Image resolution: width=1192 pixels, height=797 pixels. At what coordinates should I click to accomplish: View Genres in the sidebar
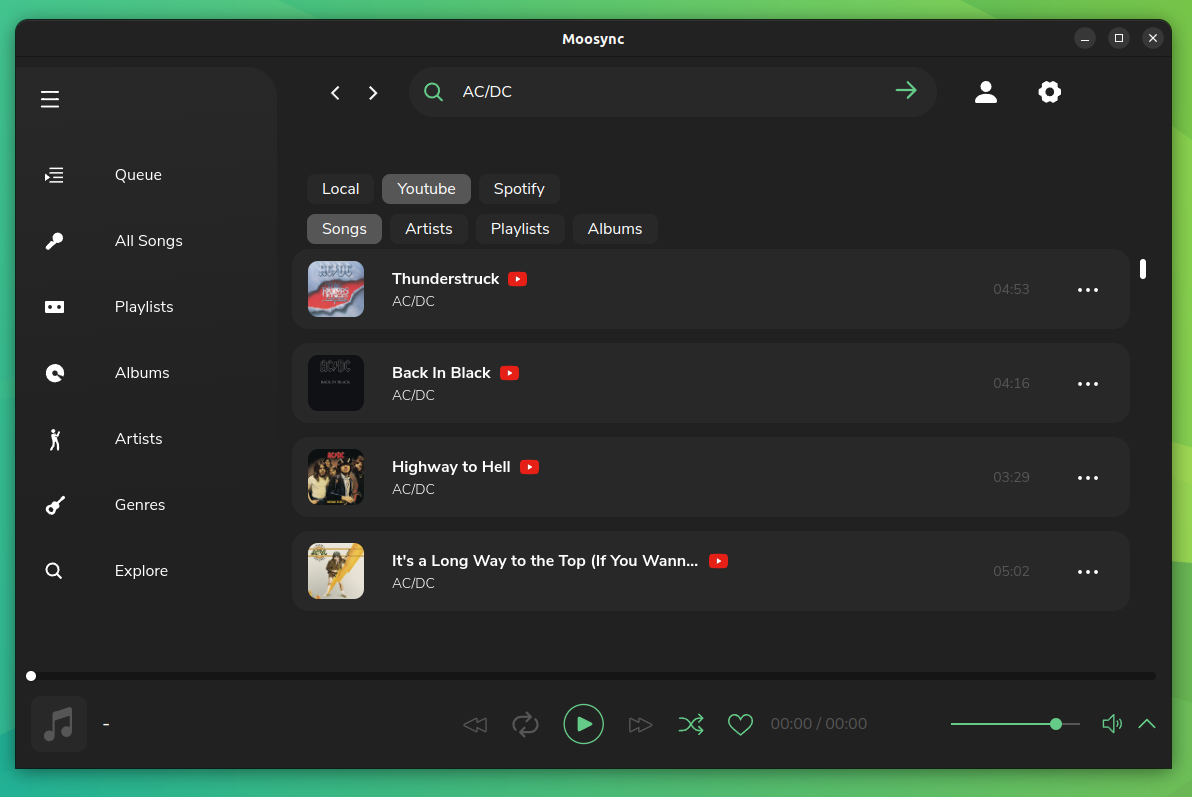pyautogui.click(x=139, y=504)
